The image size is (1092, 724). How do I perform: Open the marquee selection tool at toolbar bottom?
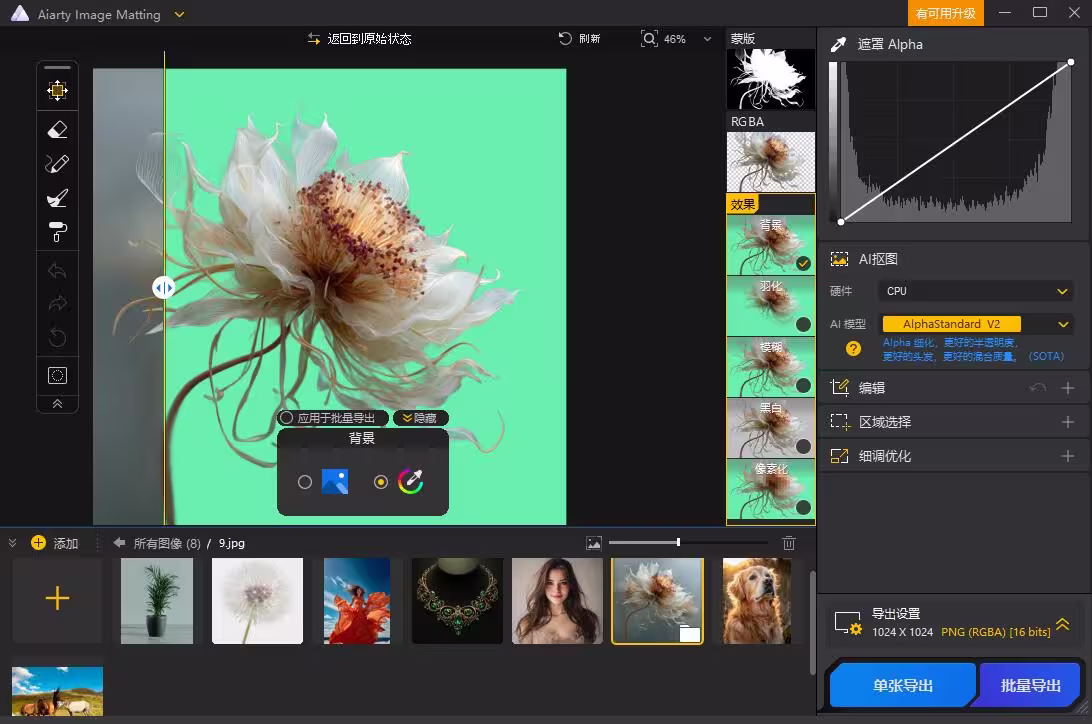point(57,374)
